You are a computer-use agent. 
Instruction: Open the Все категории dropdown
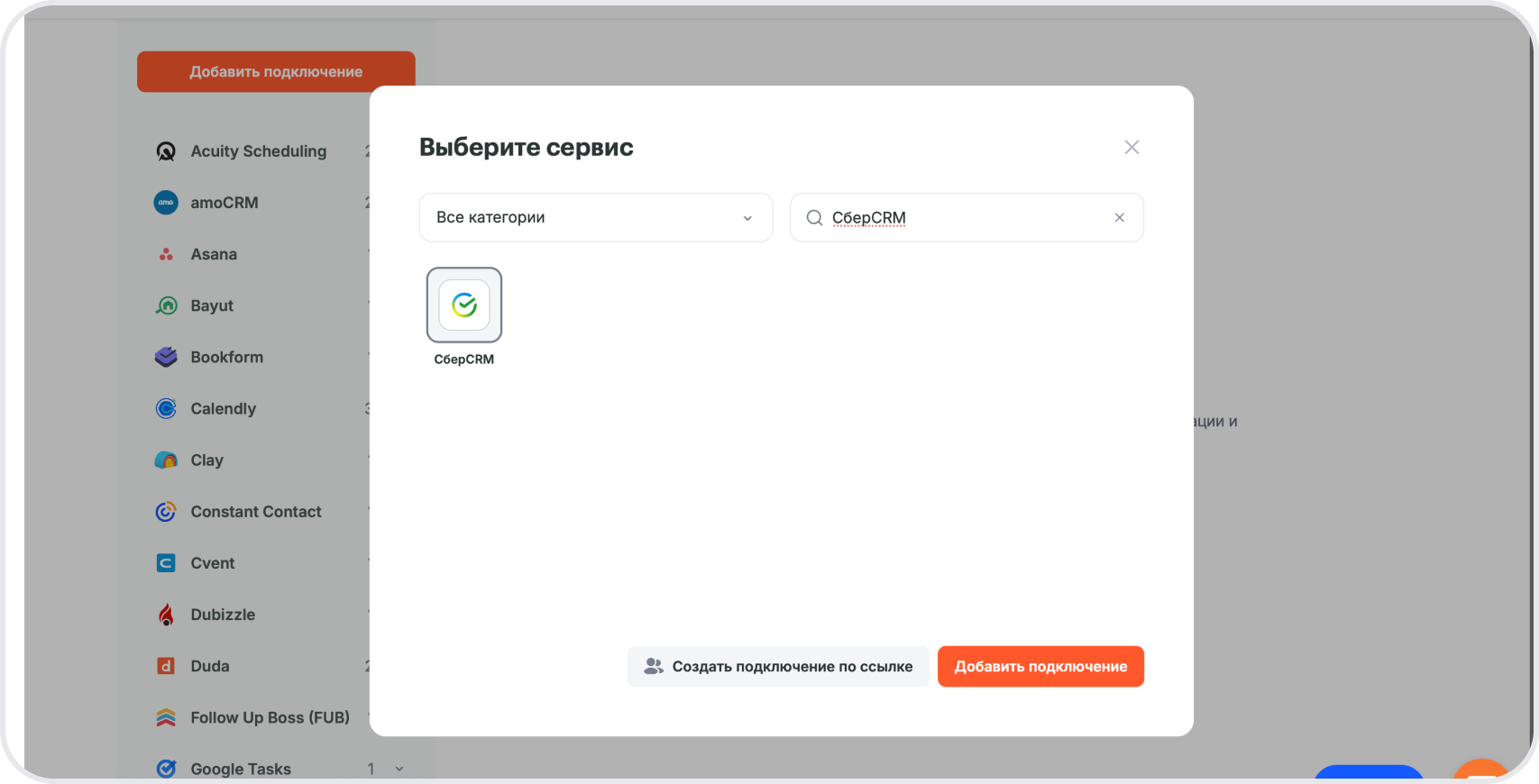click(595, 217)
